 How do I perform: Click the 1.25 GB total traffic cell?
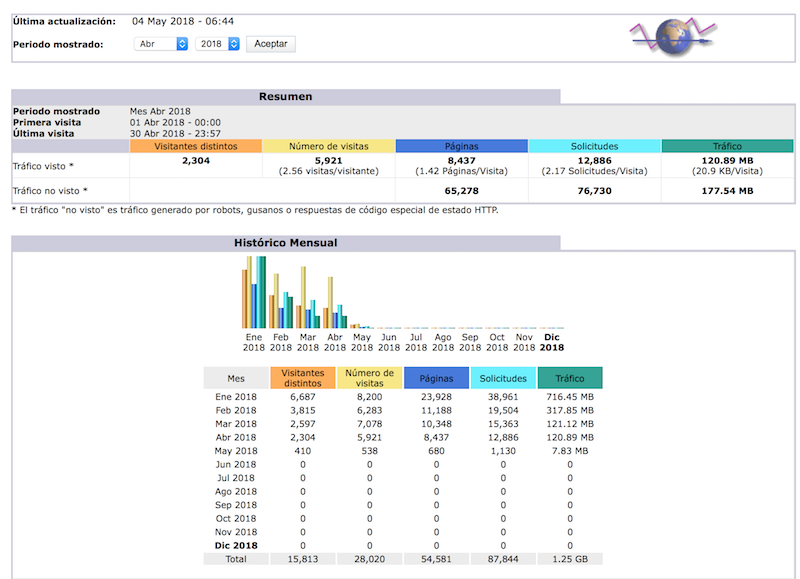click(x=570, y=559)
